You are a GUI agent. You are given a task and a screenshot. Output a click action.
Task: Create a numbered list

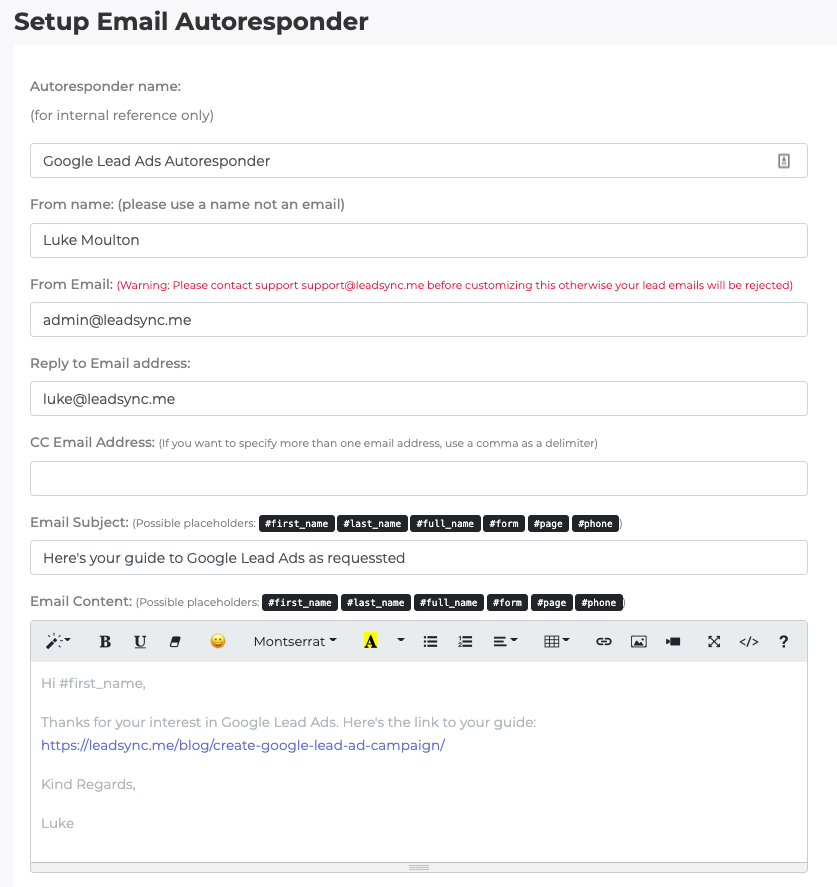(x=465, y=641)
